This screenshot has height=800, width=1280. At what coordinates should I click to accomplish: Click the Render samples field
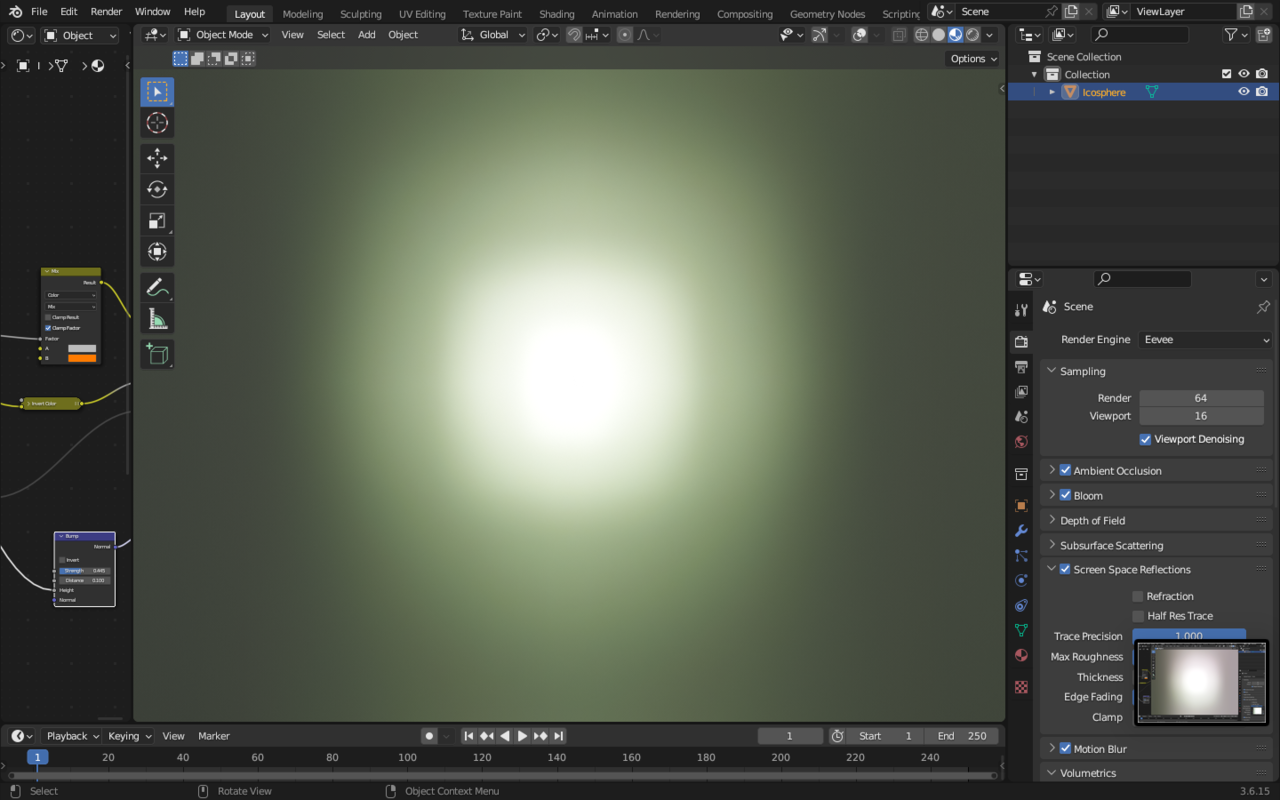[1201, 398]
